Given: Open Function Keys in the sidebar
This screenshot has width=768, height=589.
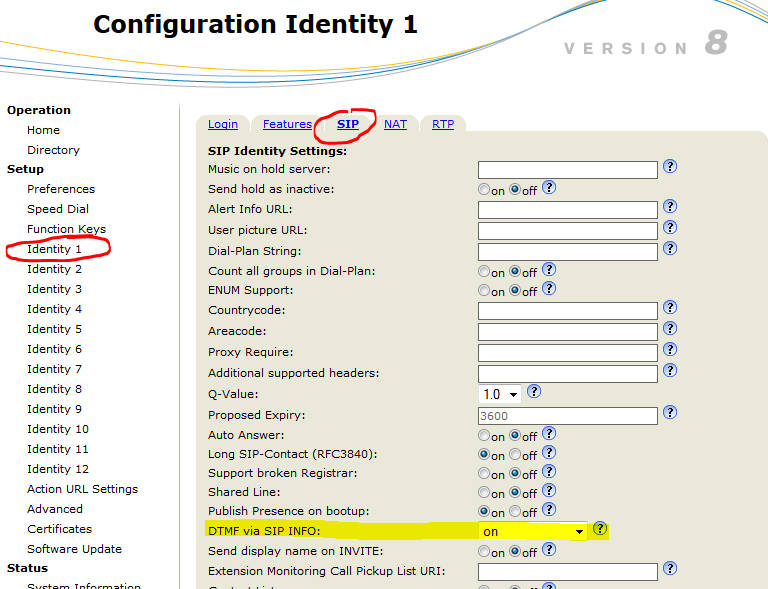Looking at the screenshot, I should 66,229.
